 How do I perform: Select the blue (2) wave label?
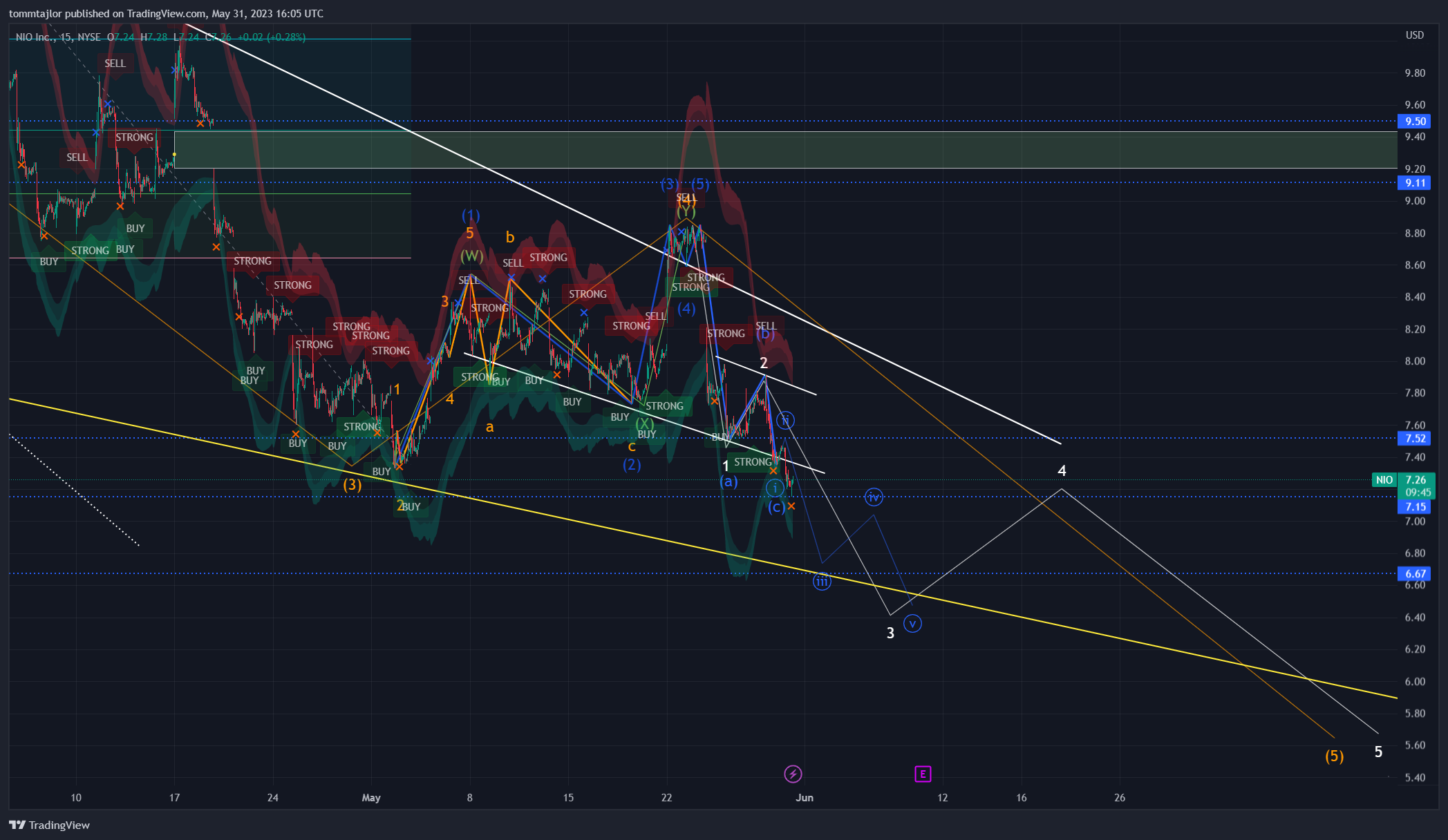(632, 465)
